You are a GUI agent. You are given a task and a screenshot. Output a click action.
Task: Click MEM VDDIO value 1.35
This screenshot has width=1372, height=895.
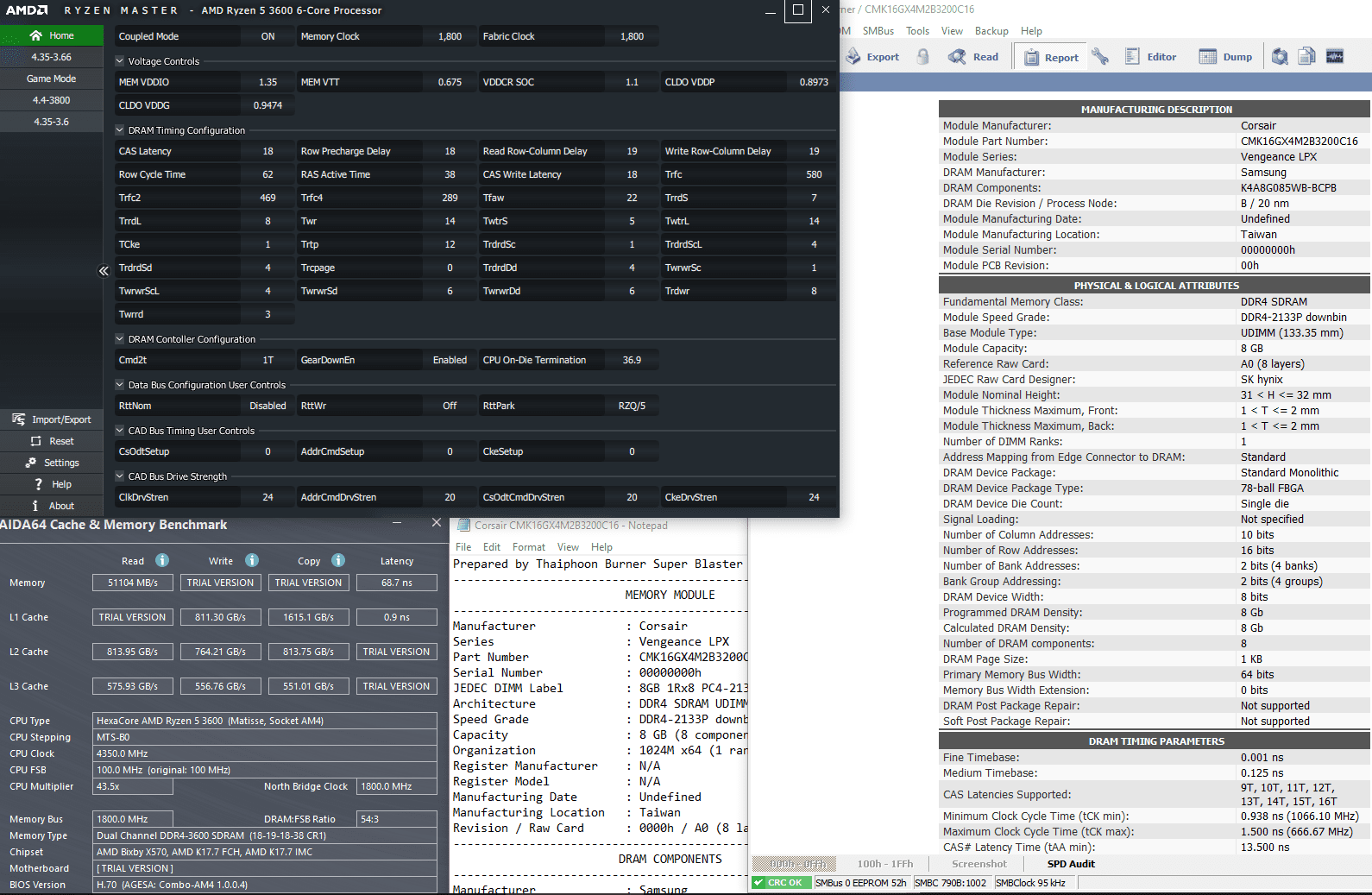[x=267, y=82]
